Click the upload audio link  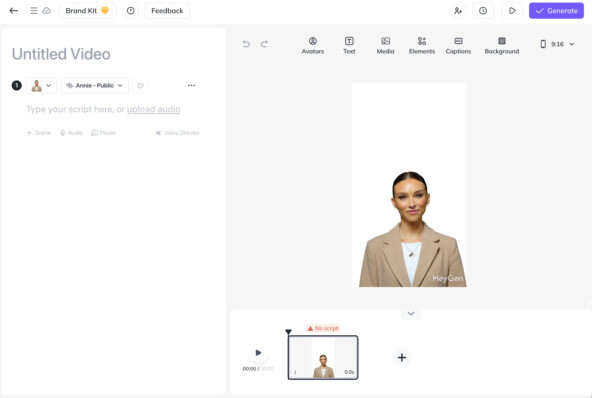point(153,110)
